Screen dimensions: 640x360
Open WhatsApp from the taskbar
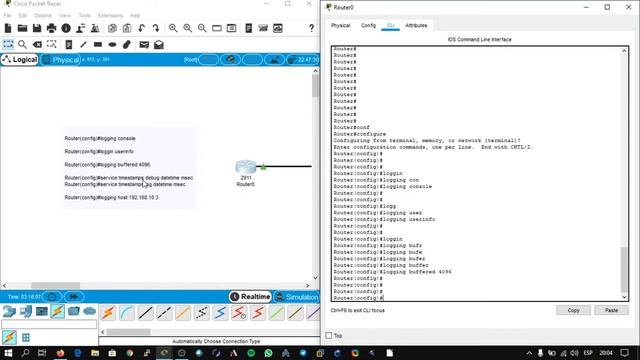[268, 353]
